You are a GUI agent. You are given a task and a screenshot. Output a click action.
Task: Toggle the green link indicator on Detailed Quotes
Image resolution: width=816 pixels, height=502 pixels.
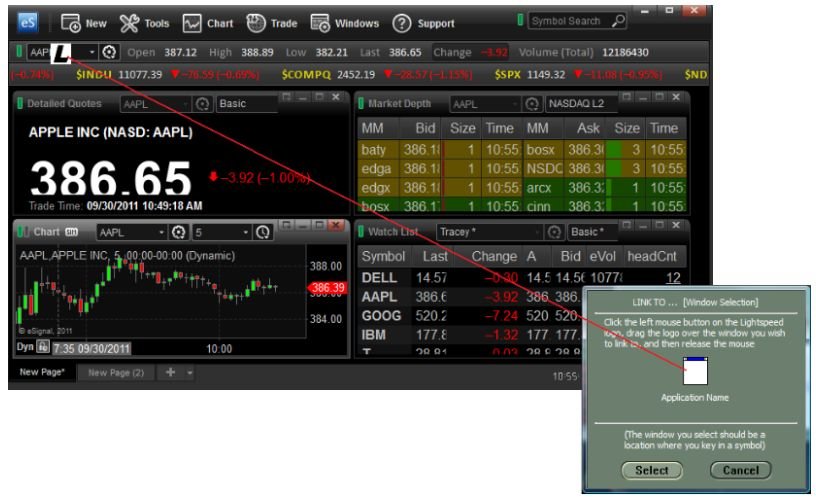point(20,103)
